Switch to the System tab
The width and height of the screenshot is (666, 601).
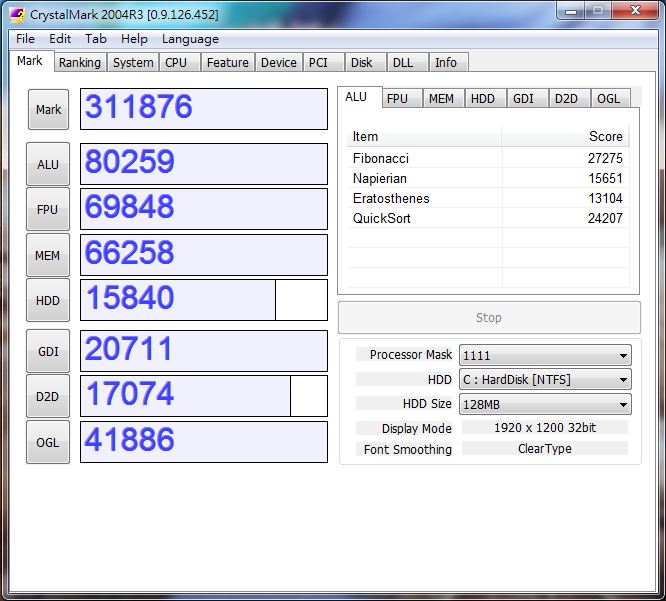tap(133, 62)
